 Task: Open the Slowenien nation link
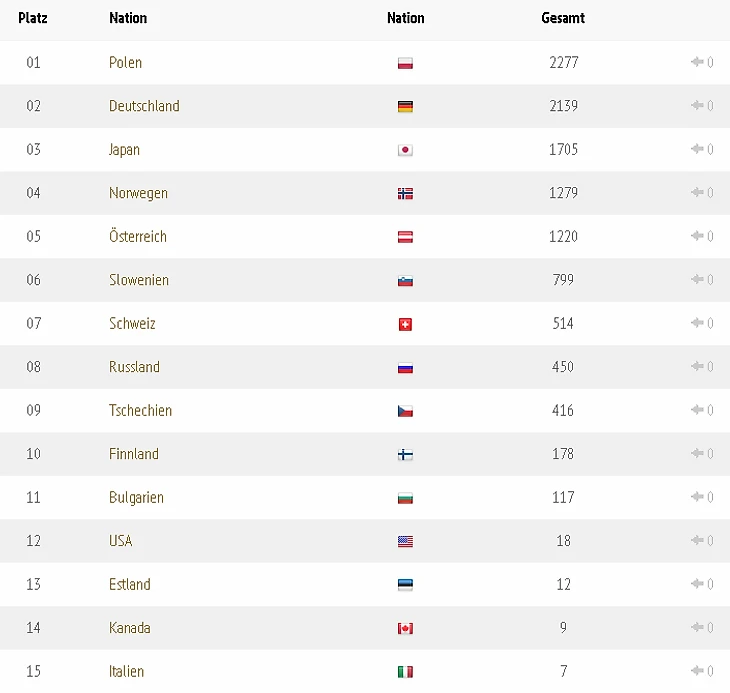[139, 280]
